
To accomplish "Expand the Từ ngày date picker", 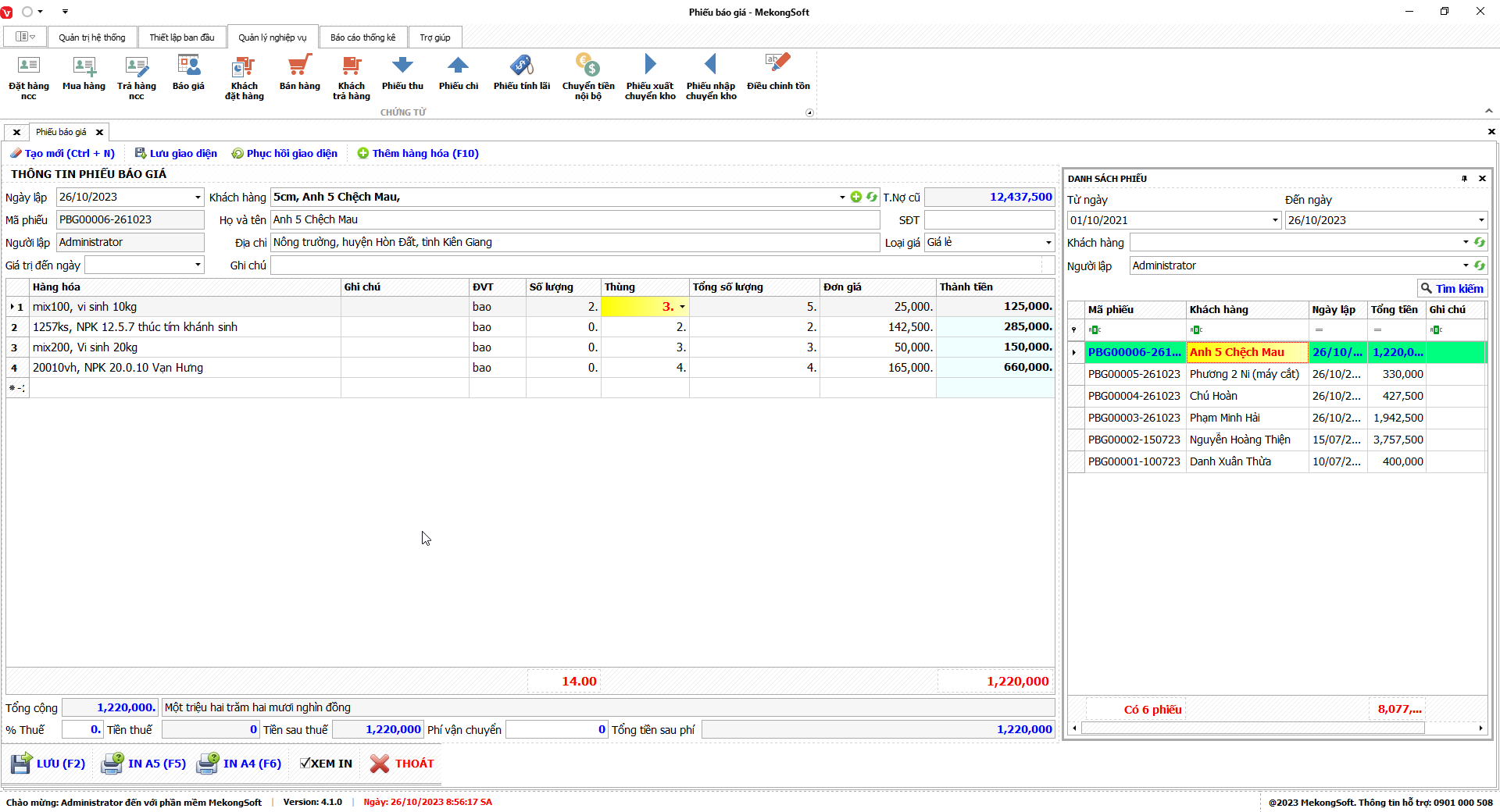I will (1274, 220).
